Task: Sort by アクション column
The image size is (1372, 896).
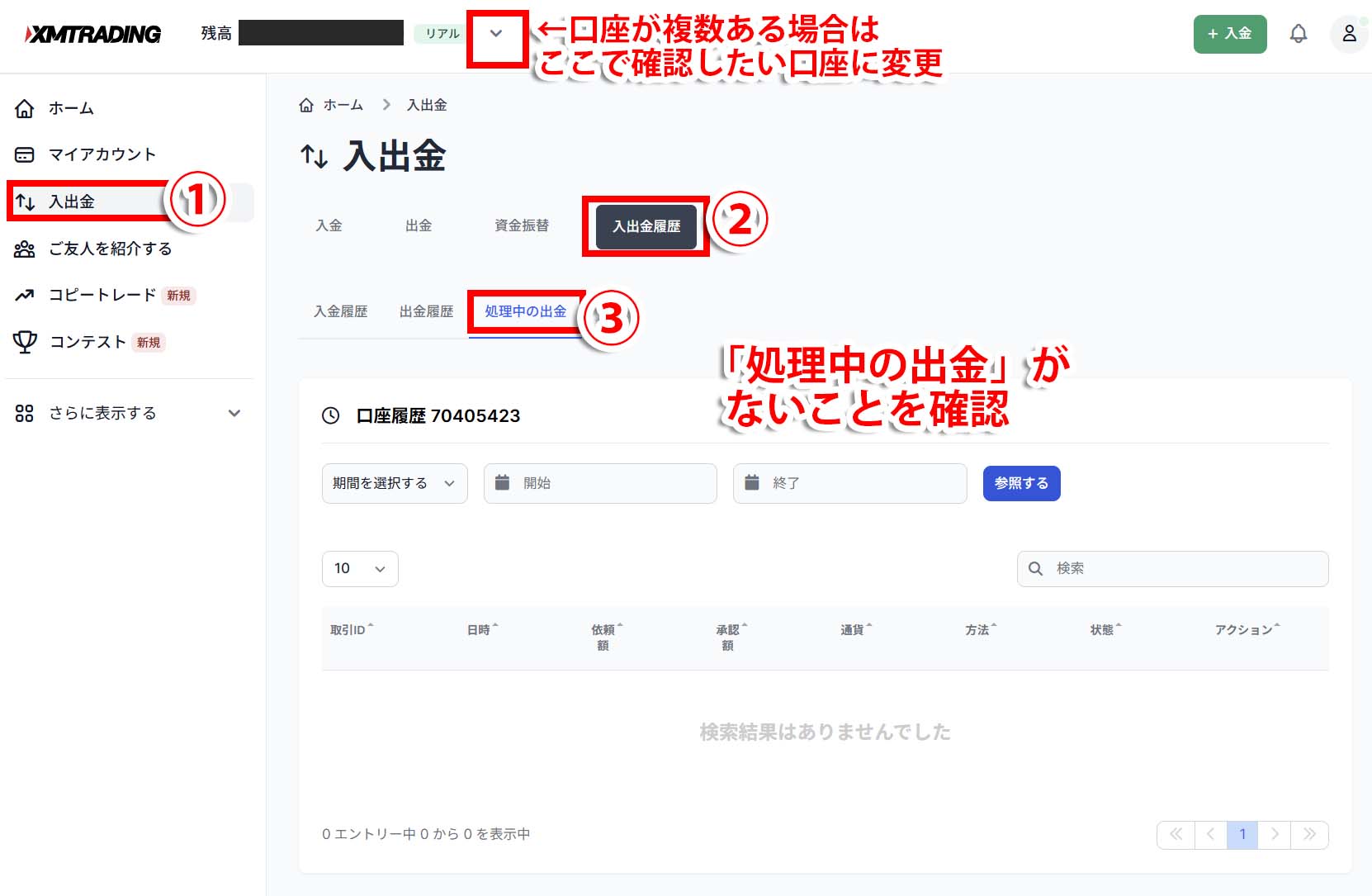Action: click(1247, 629)
